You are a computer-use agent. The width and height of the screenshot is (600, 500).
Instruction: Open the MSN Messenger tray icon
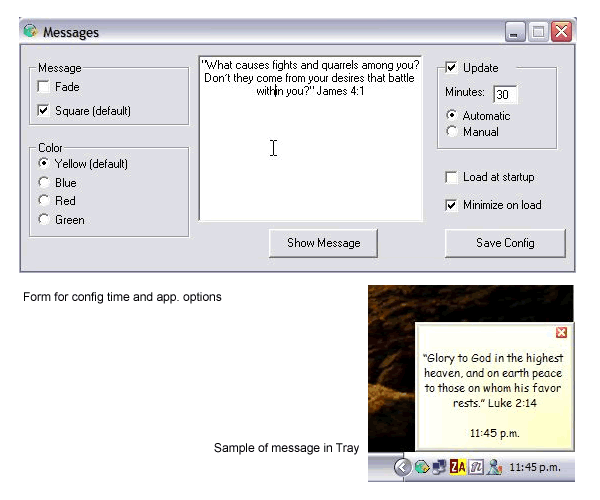tap(494, 467)
